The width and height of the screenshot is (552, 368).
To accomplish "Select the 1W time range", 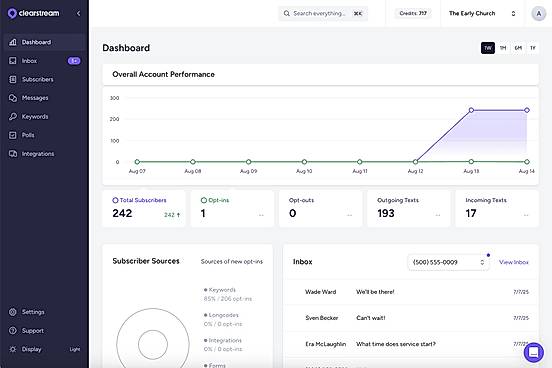I will click(x=488, y=48).
